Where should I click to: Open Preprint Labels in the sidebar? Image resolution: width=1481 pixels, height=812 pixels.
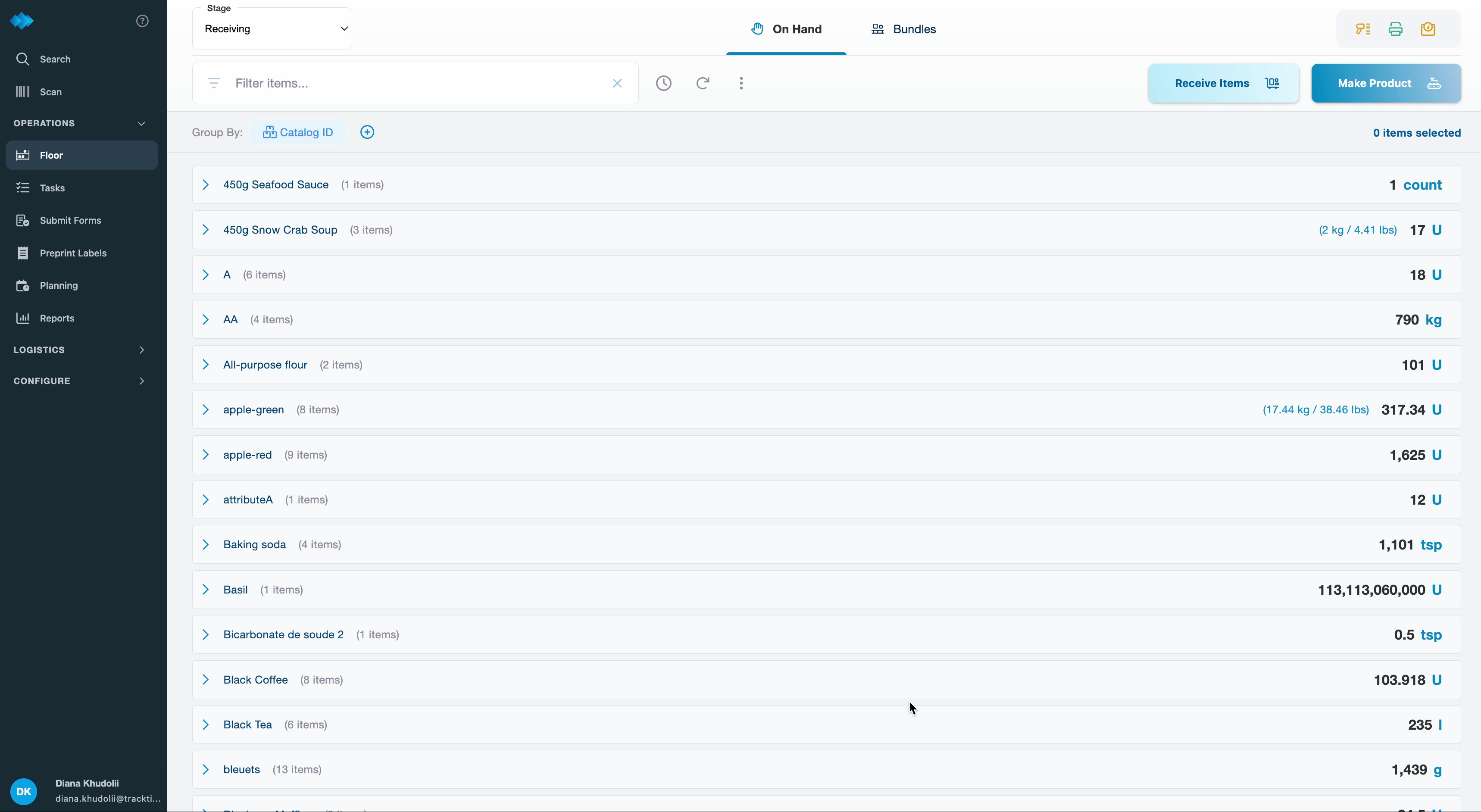point(73,253)
